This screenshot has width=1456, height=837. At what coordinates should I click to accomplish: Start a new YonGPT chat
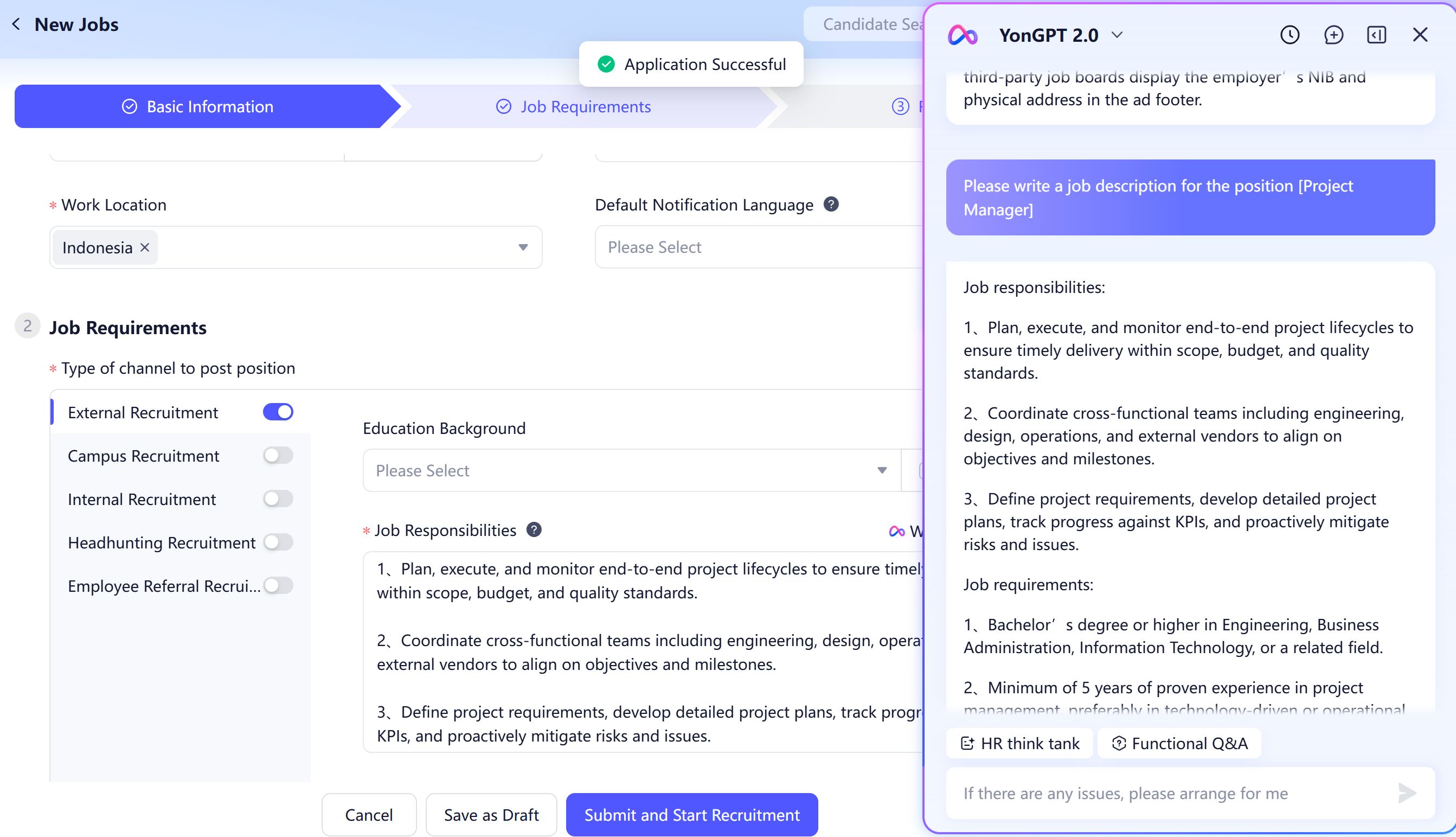1333,35
